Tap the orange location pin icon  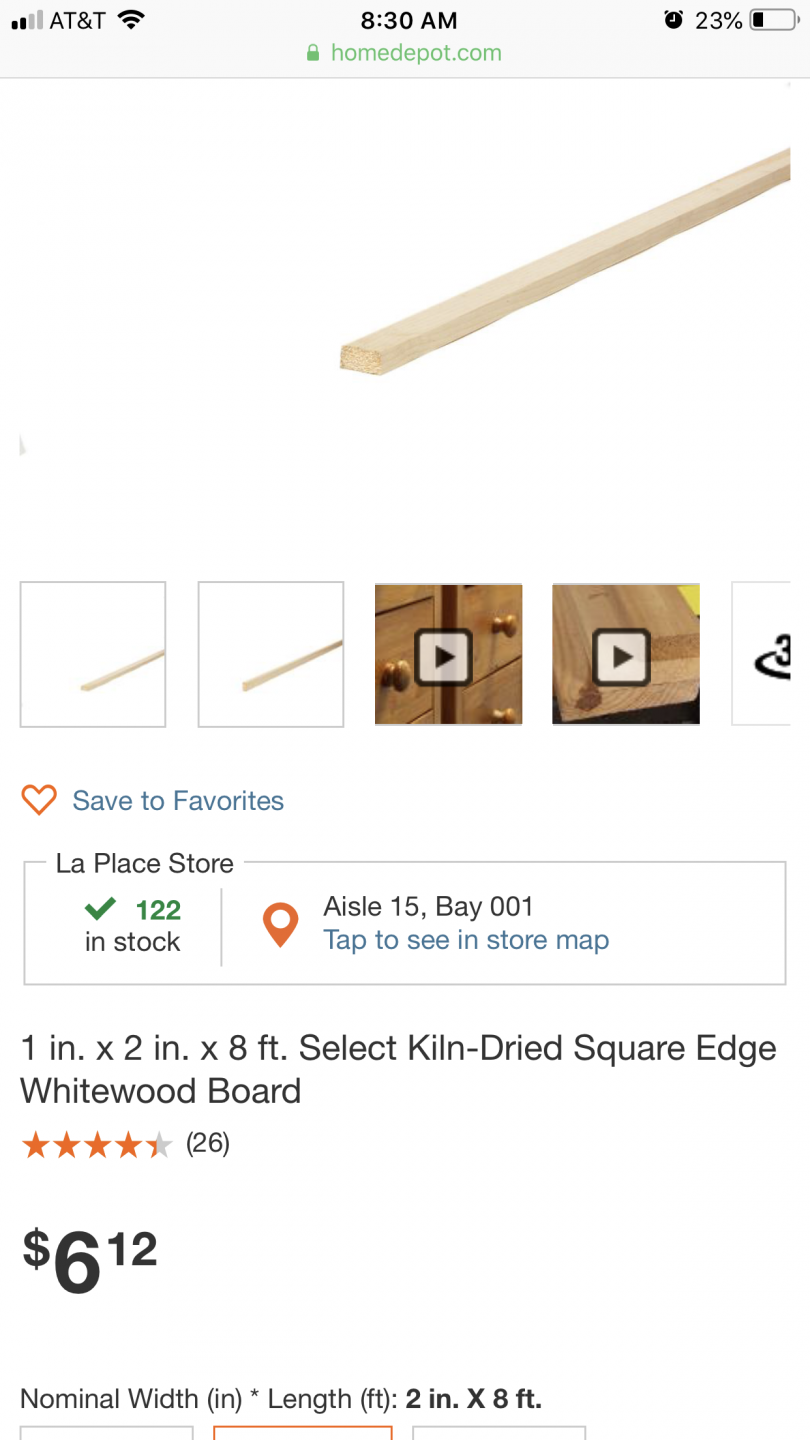(280, 925)
